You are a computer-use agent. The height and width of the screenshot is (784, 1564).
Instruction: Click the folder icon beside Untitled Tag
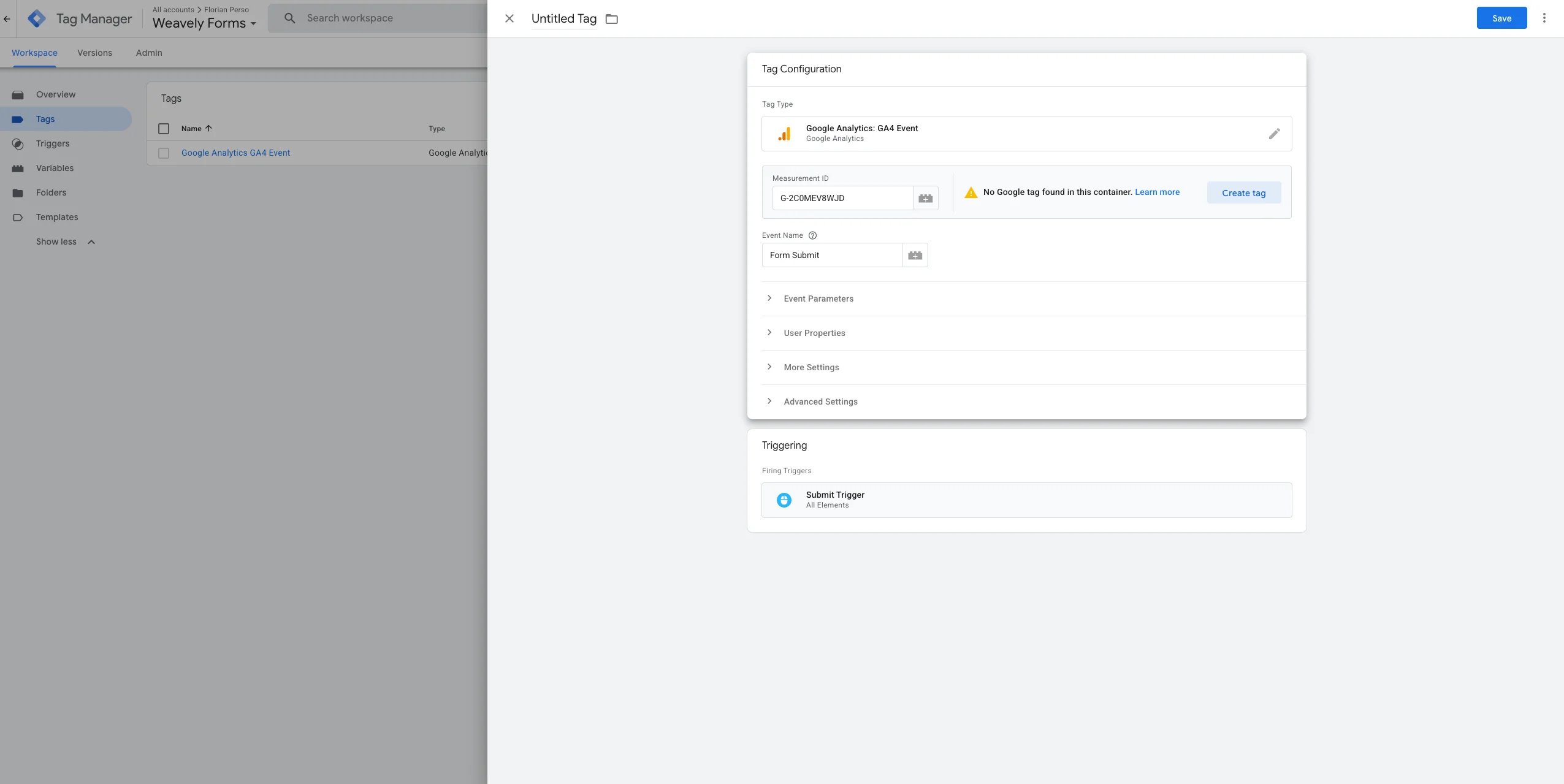coord(611,19)
